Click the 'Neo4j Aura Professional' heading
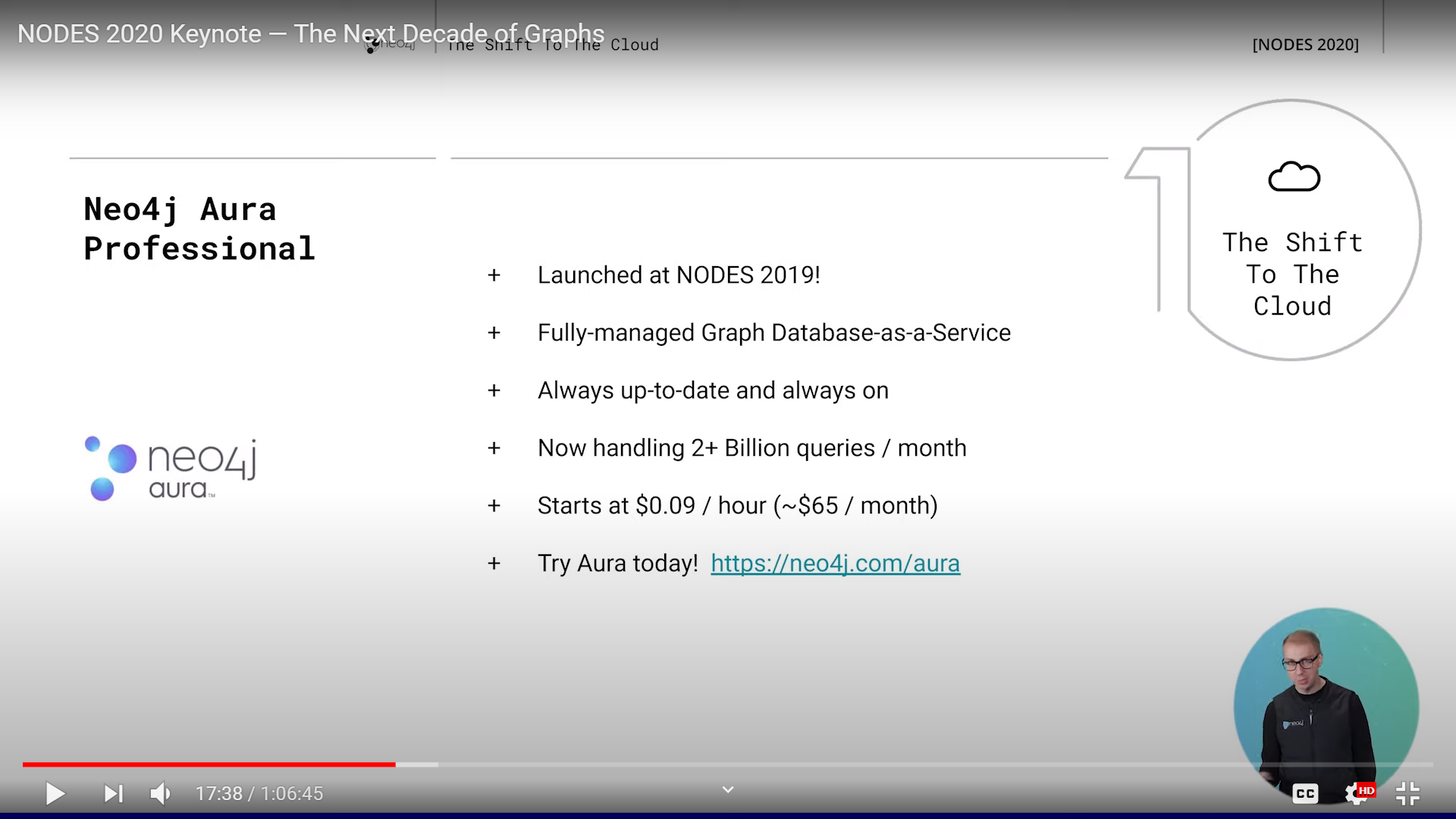The height and width of the screenshot is (819, 1456). (199, 229)
